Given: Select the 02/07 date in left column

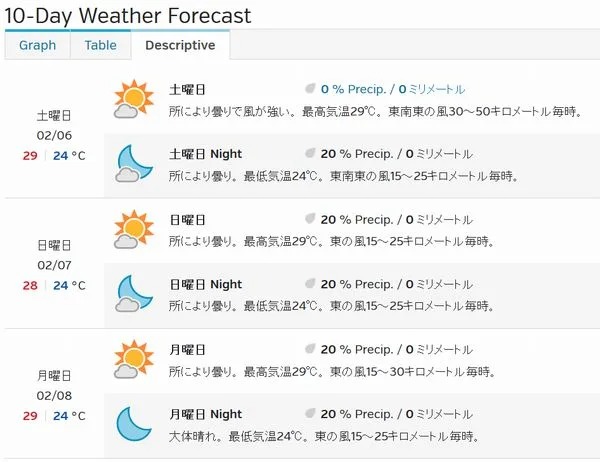Looking at the screenshot, I should coord(54,265).
